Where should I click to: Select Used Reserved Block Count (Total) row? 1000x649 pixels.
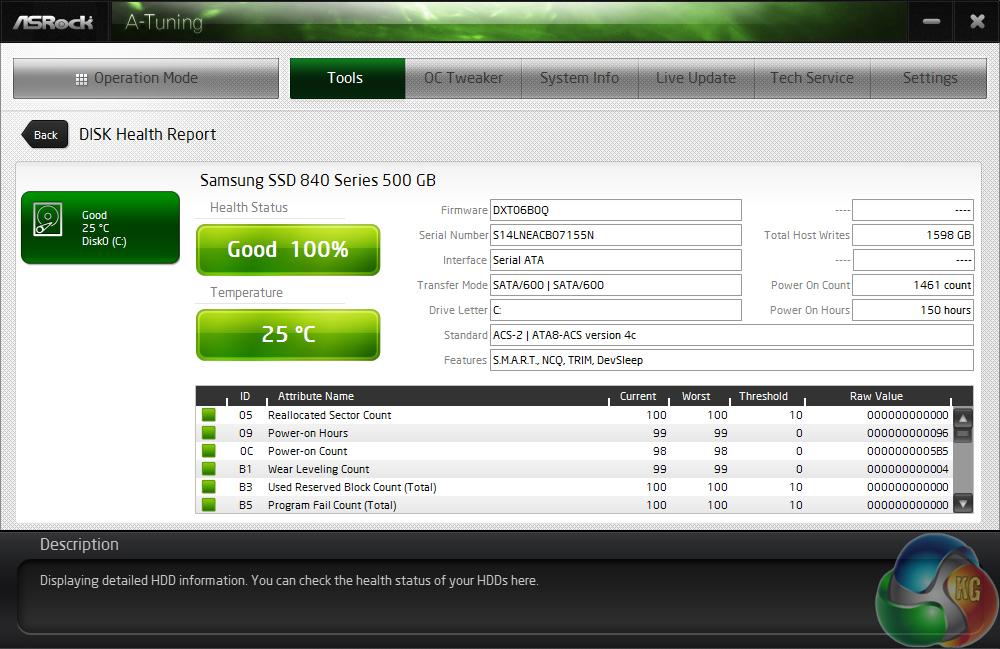pos(575,487)
